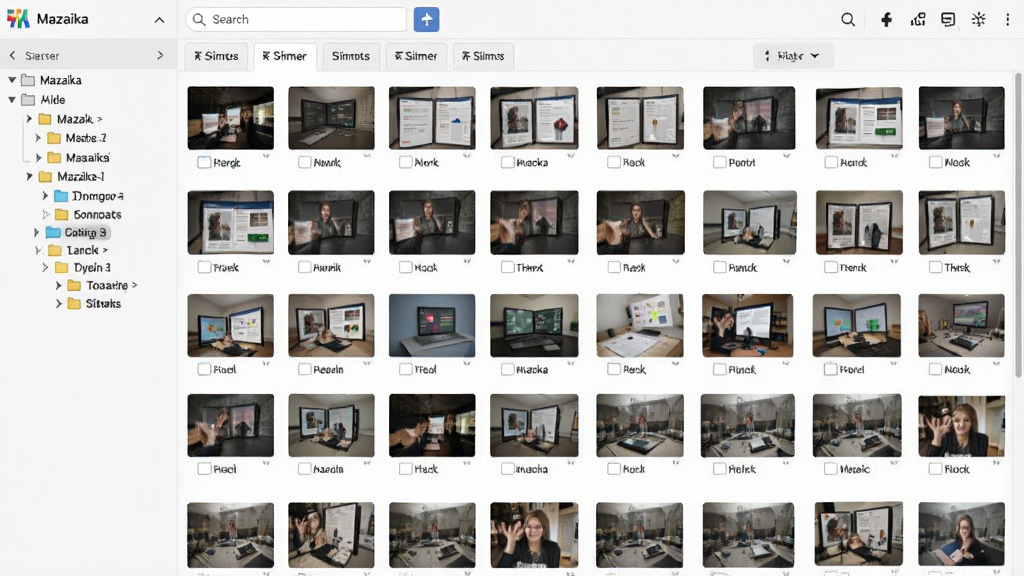Open the comments panel icon in the toolbar
1024x576 pixels.
coord(948,20)
